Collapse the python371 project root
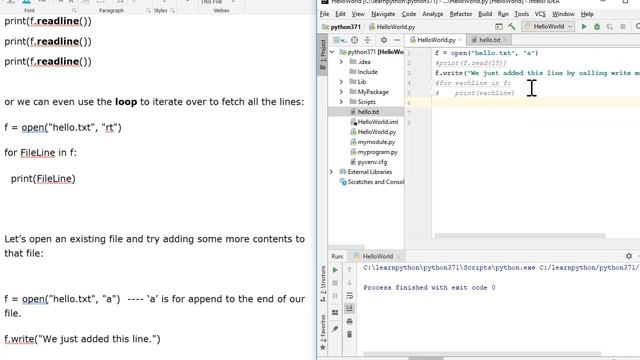 (332, 52)
